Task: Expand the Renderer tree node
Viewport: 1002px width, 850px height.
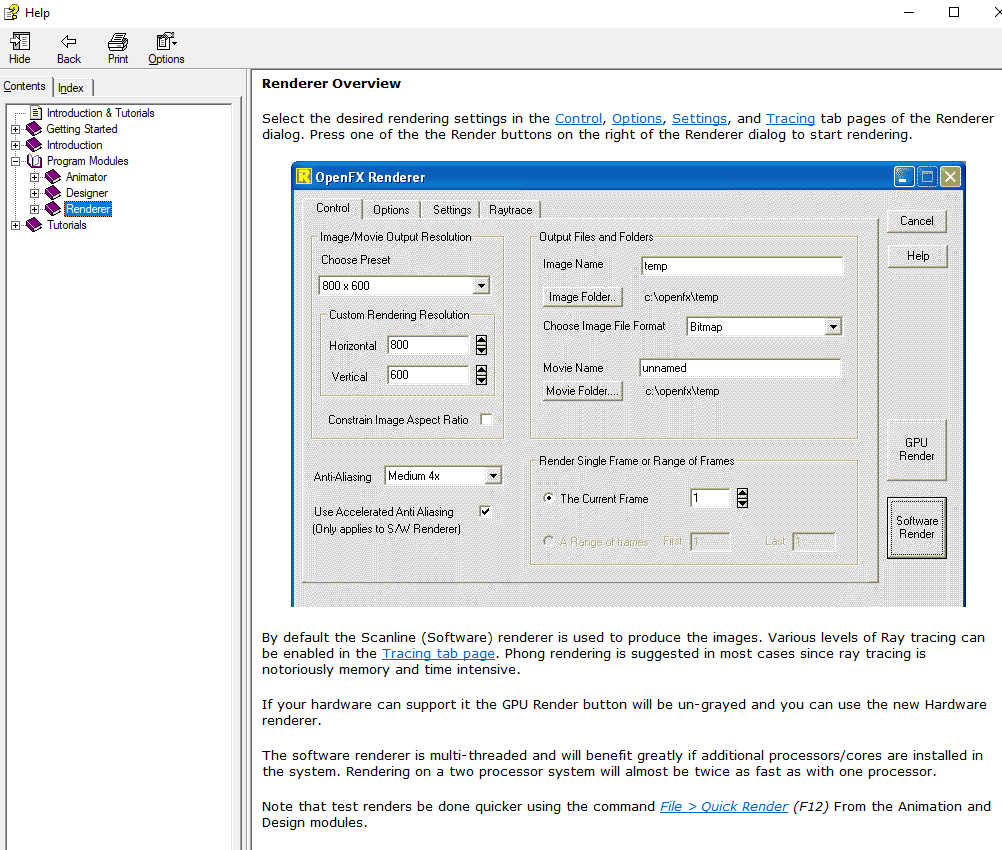Action: tap(35, 209)
